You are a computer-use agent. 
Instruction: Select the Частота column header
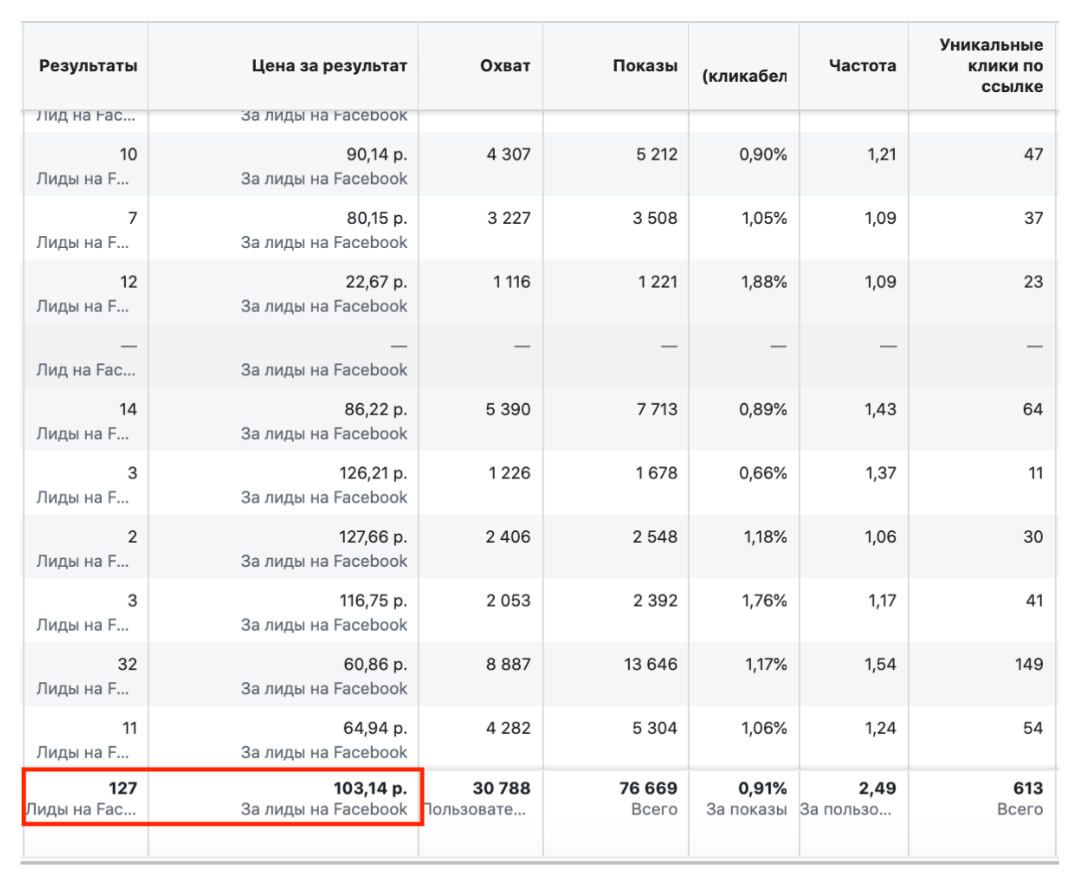pyautogui.click(x=862, y=66)
